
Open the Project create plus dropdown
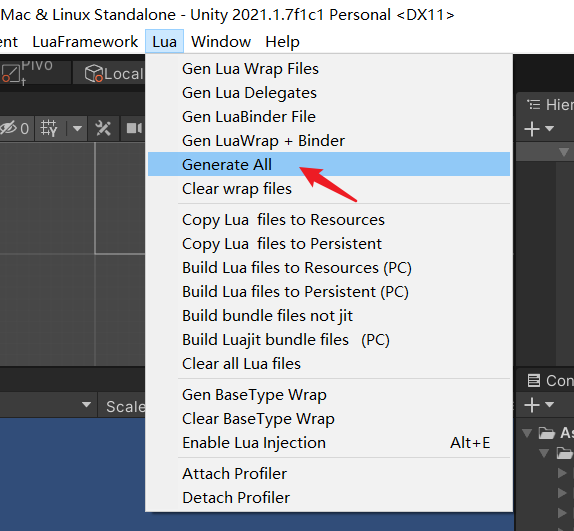point(539,405)
